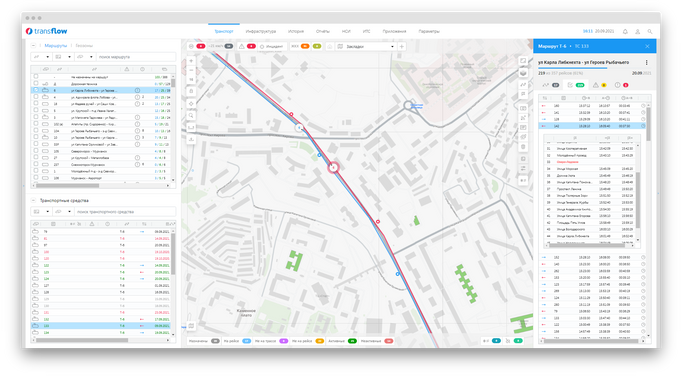Click the поиск маршрута search field

136,57
